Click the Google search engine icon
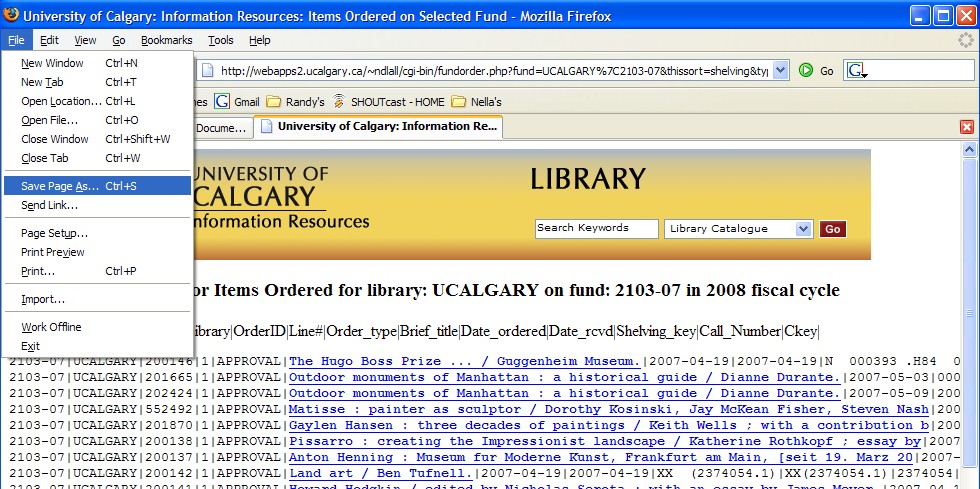The width and height of the screenshot is (980, 489). click(856, 71)
